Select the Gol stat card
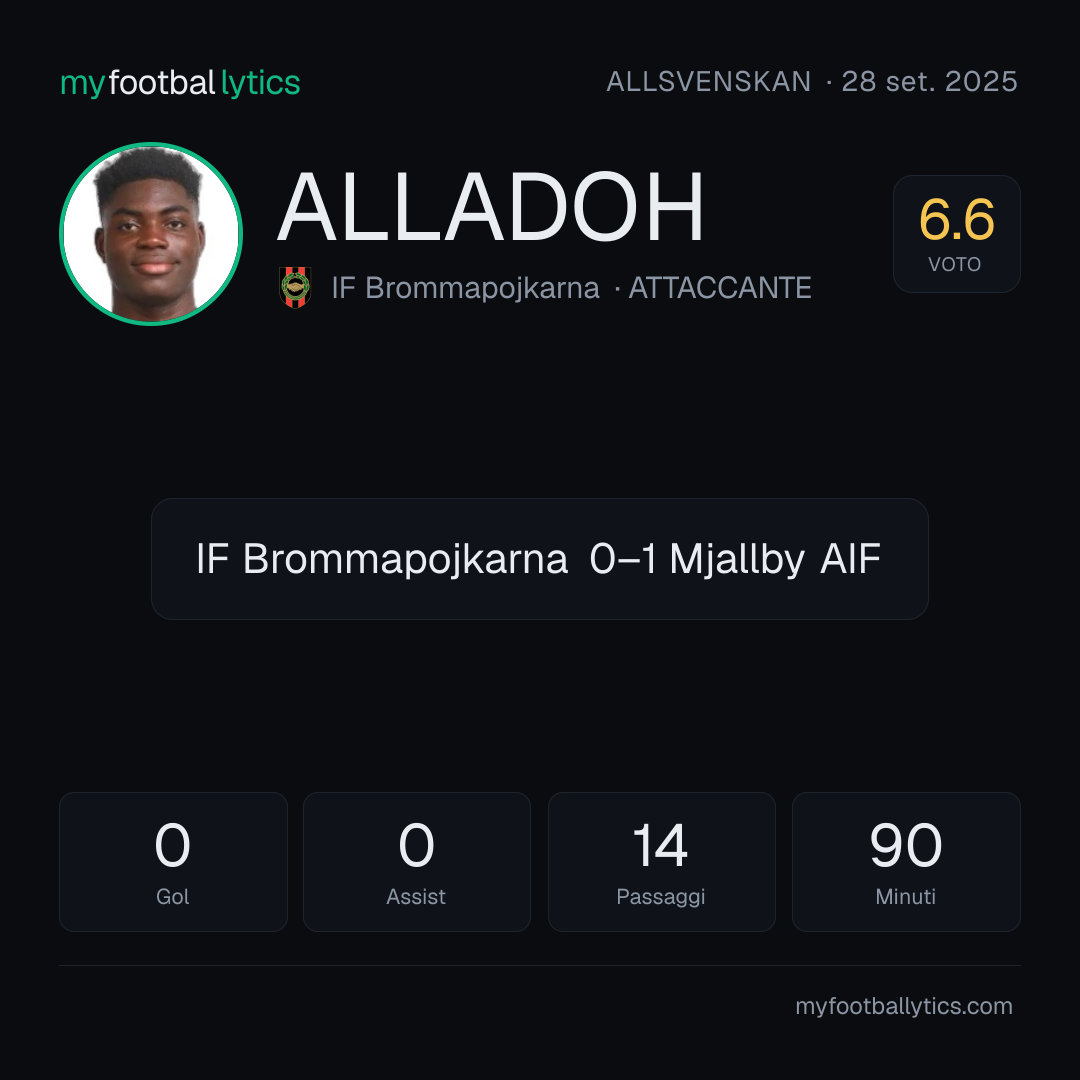 coord(173,862)
